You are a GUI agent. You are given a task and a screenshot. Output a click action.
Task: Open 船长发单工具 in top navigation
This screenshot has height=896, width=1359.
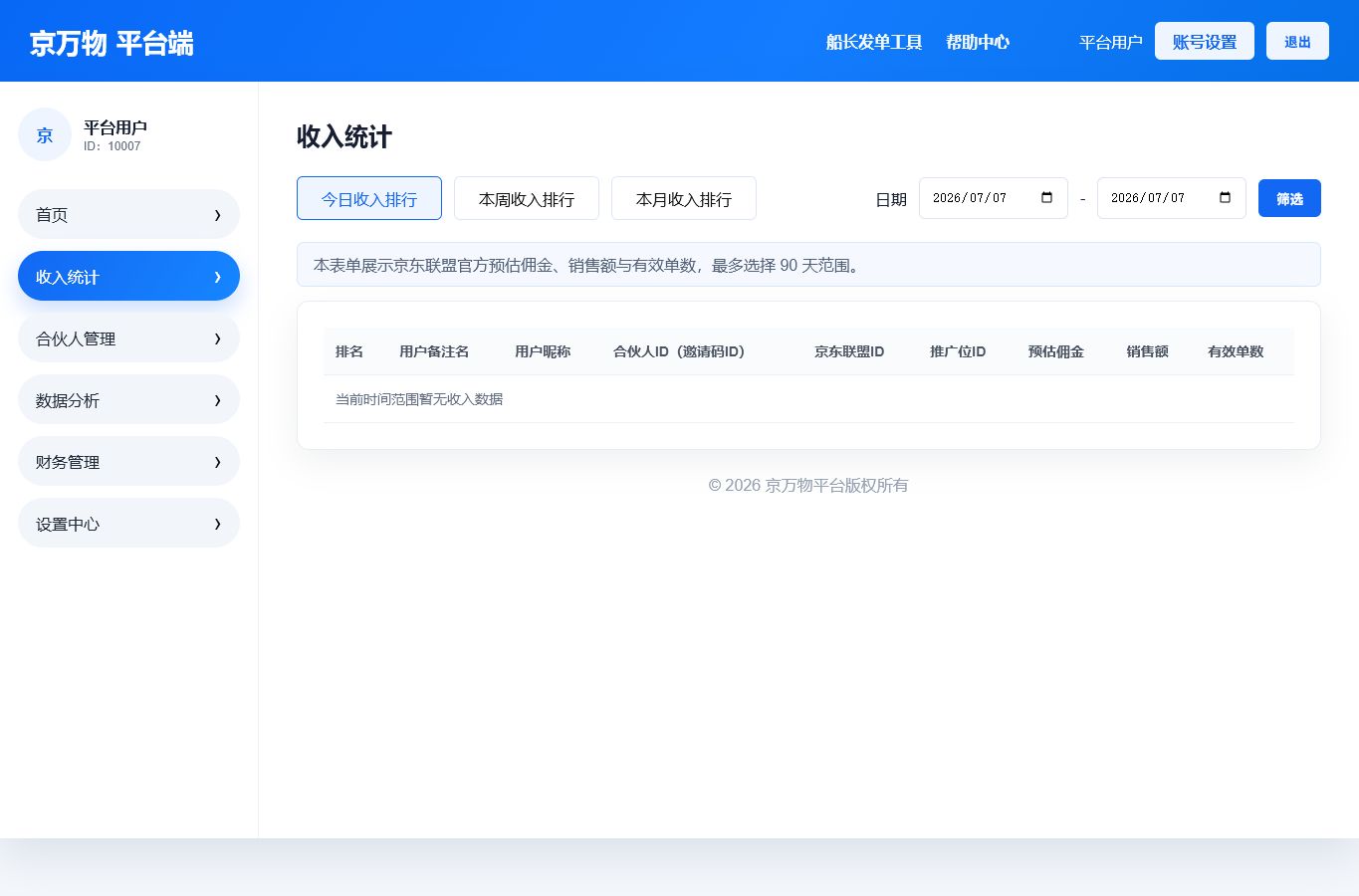(874, 42)
